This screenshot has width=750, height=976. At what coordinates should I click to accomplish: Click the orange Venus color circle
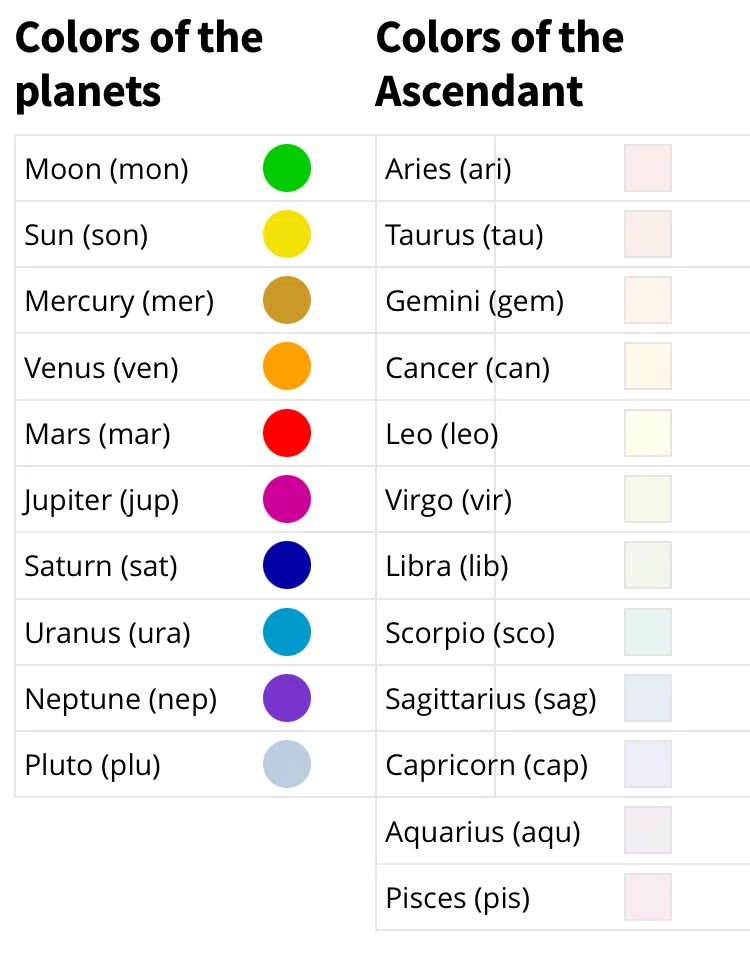286,366
